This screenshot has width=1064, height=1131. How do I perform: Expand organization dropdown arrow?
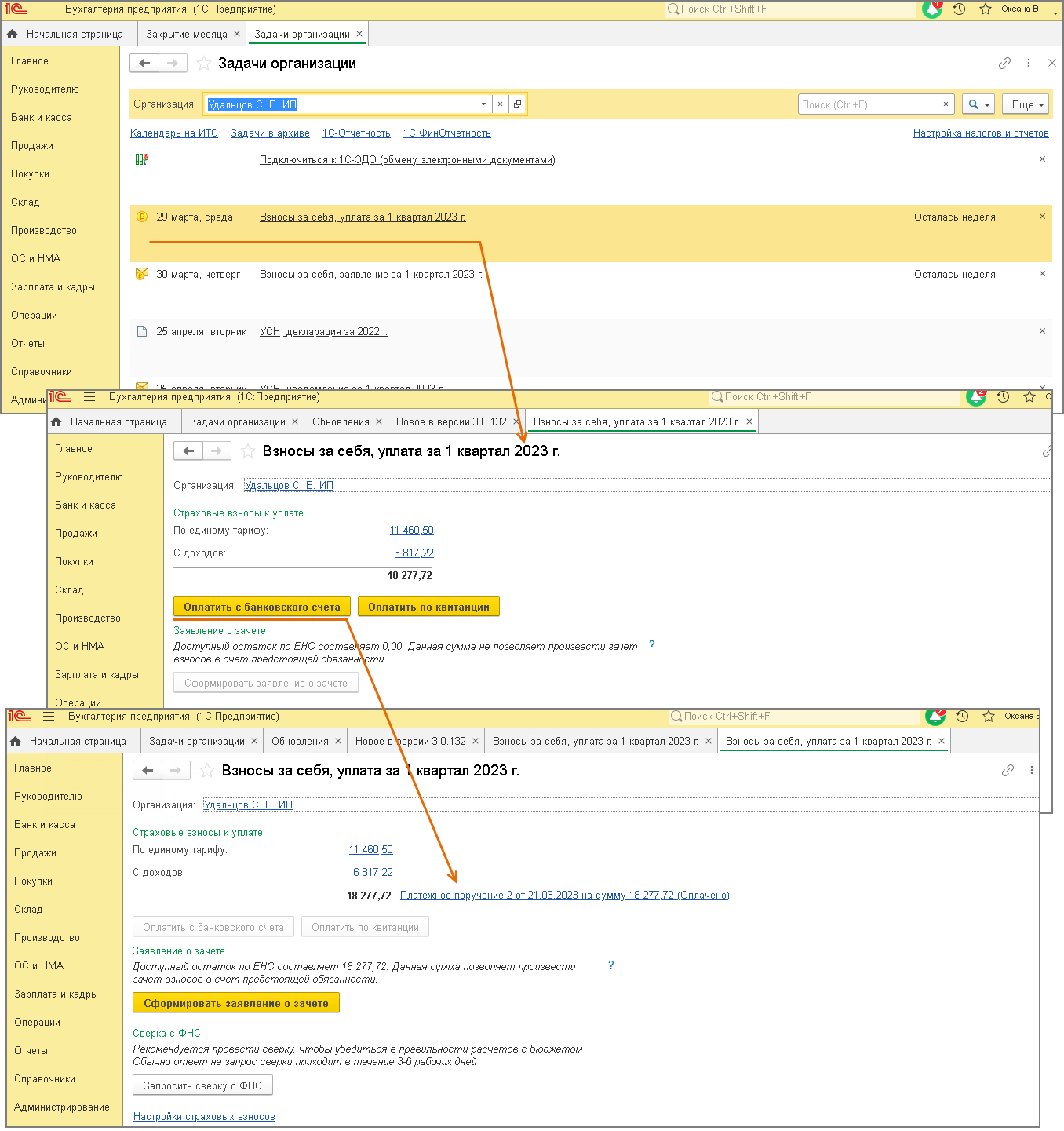(x=484, y=104)
